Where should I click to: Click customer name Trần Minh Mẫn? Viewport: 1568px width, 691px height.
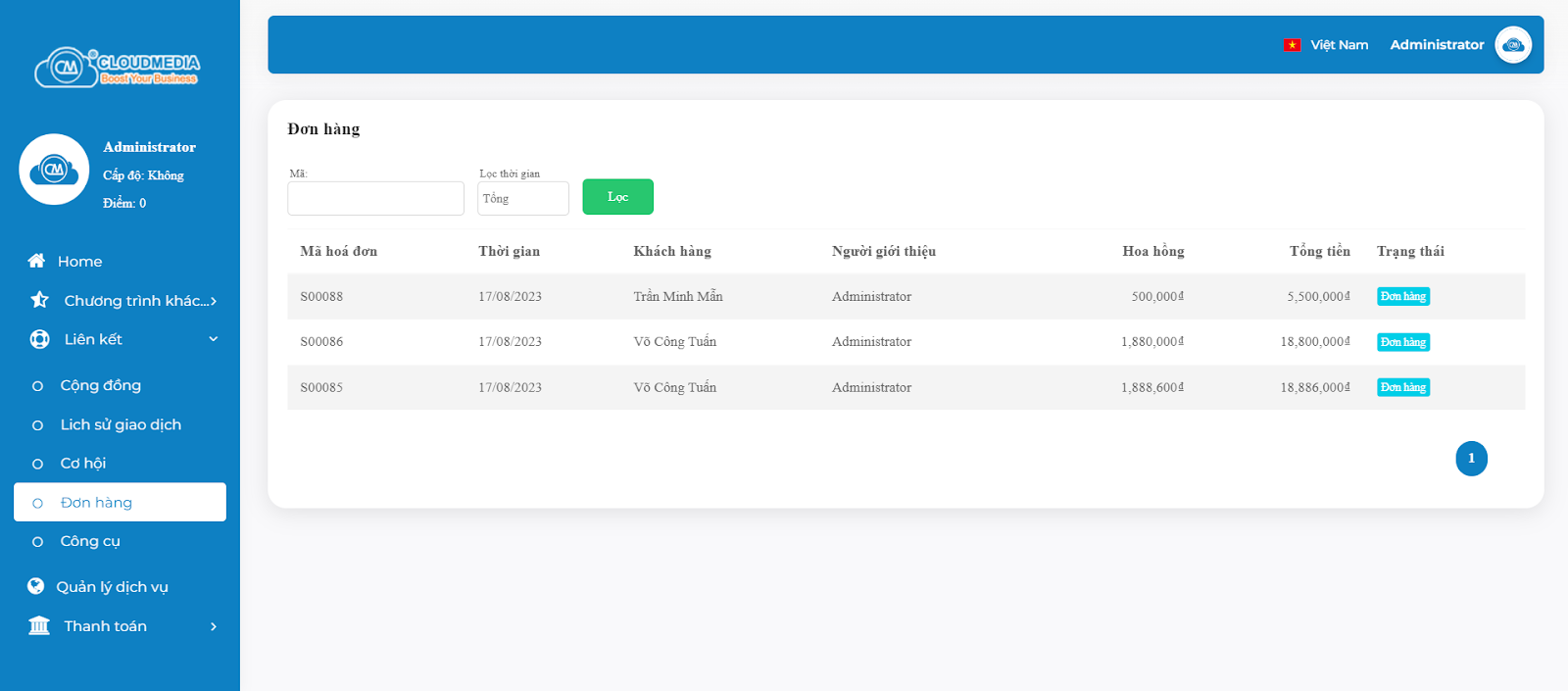tap(678, 296)
